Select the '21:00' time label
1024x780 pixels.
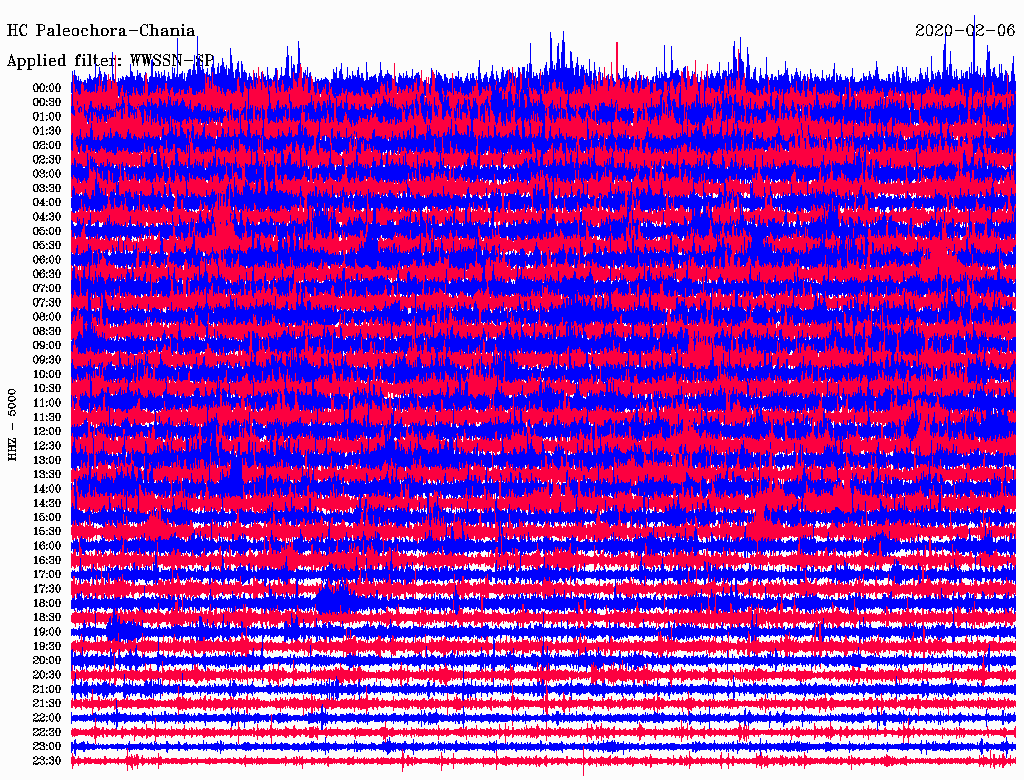pos(47,689)
